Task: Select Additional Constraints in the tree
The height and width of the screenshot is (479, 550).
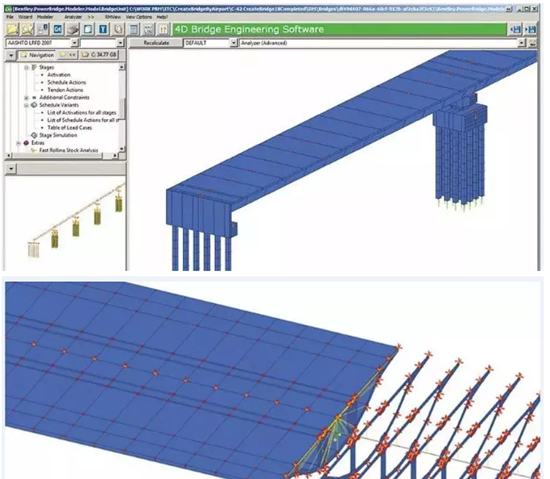Action: [65, 97]
